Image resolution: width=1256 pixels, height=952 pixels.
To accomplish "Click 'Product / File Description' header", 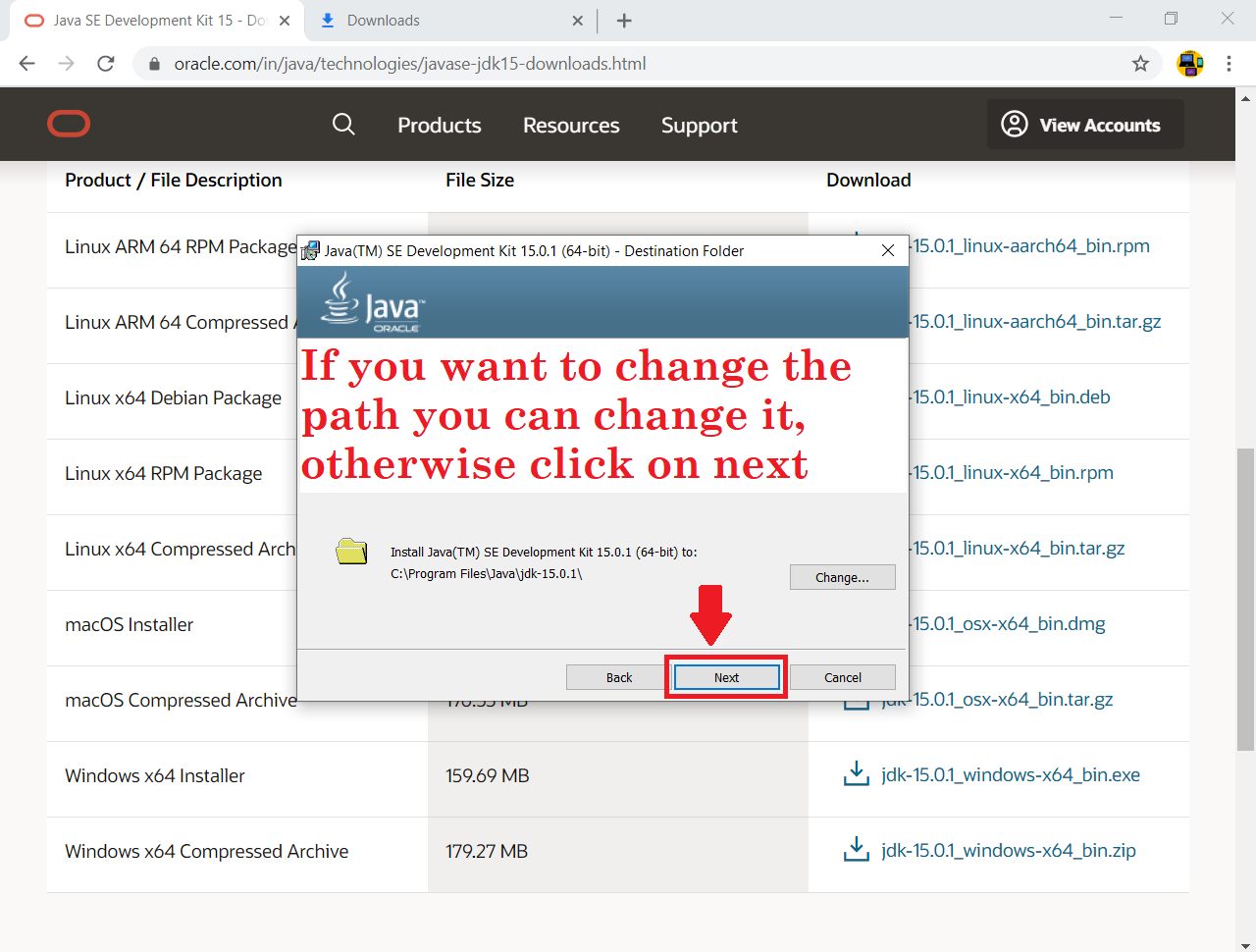I will 174,180.
